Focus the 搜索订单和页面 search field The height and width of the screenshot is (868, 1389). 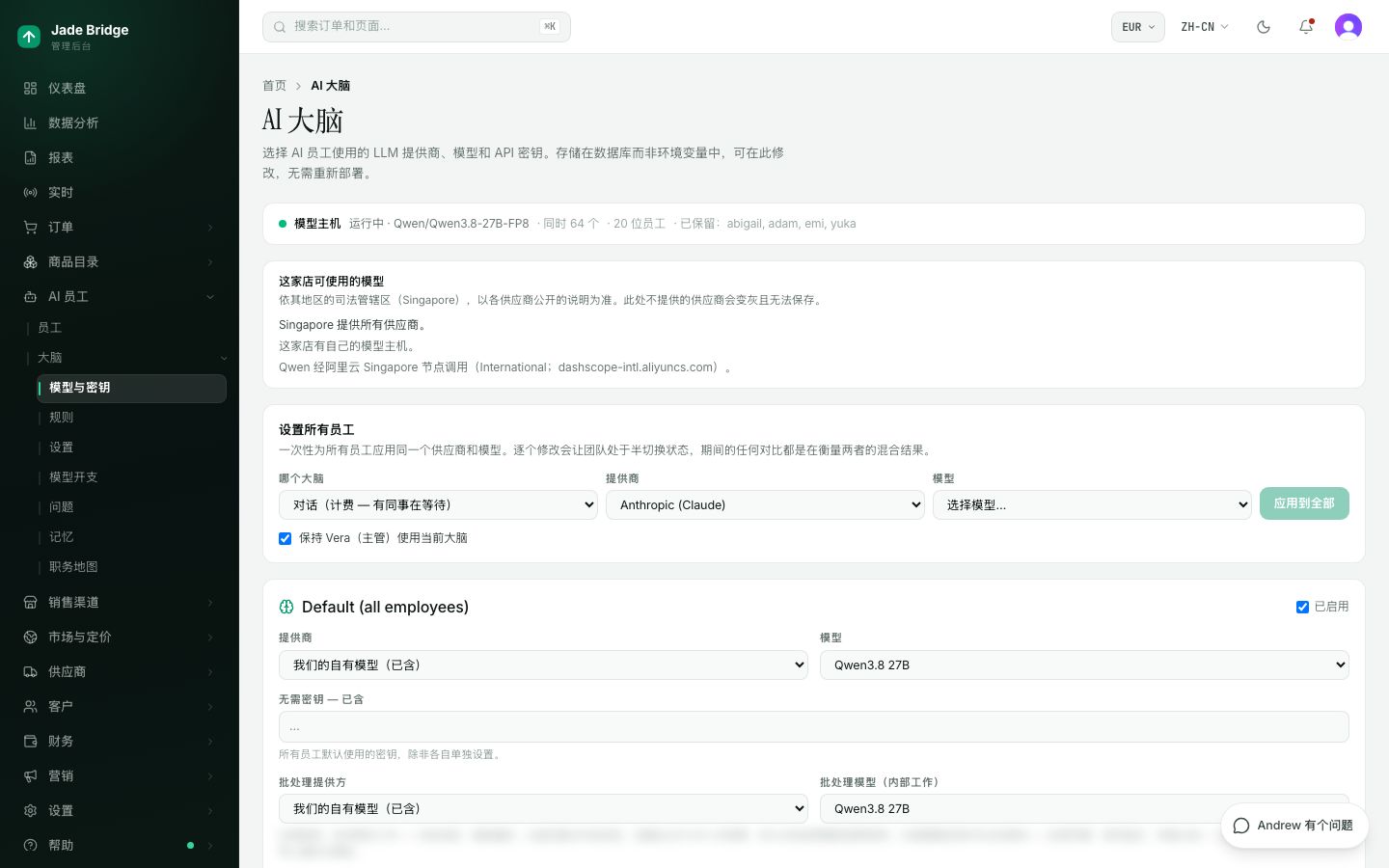417,27
